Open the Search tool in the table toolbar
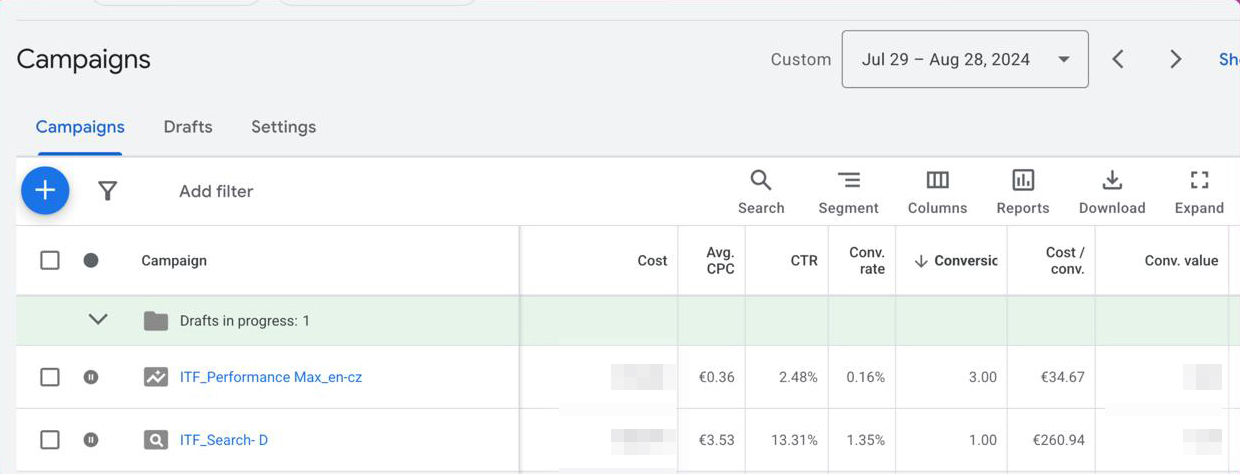 (761, 192)
